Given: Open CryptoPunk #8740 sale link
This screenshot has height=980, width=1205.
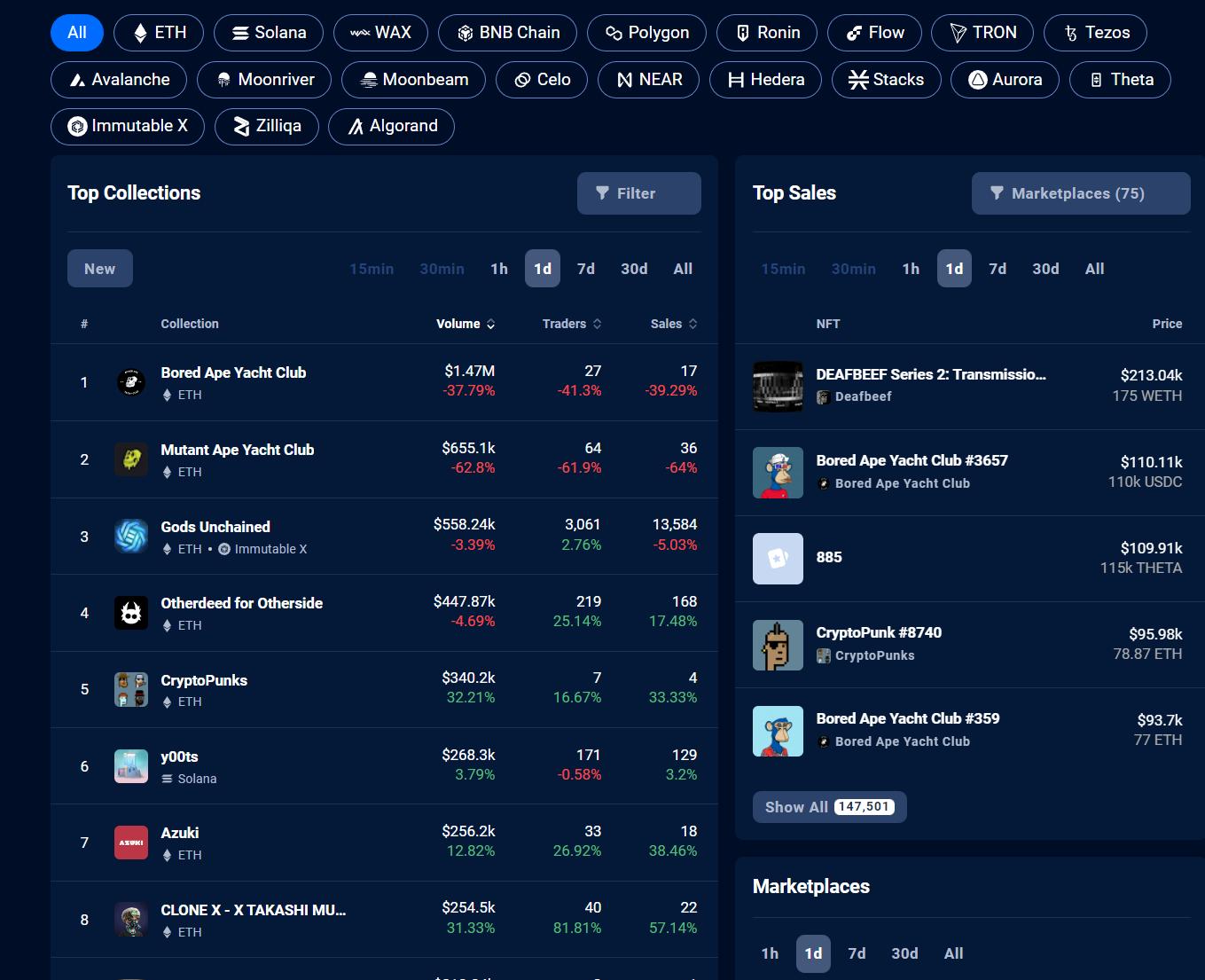Looking at the screenshot, I should point(879,632).
